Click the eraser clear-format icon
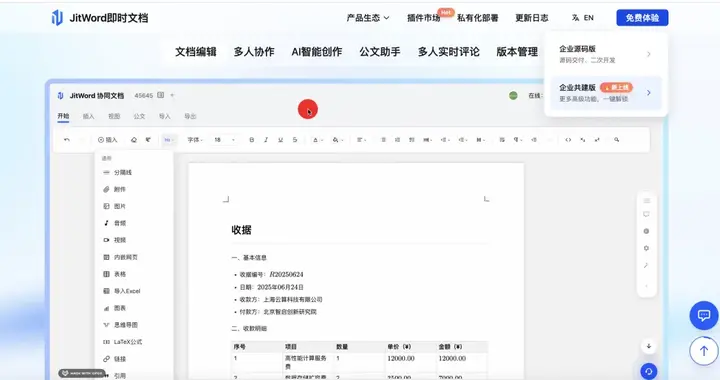The width and height of the screenshot is (720, 380). (x=134, y=140)
